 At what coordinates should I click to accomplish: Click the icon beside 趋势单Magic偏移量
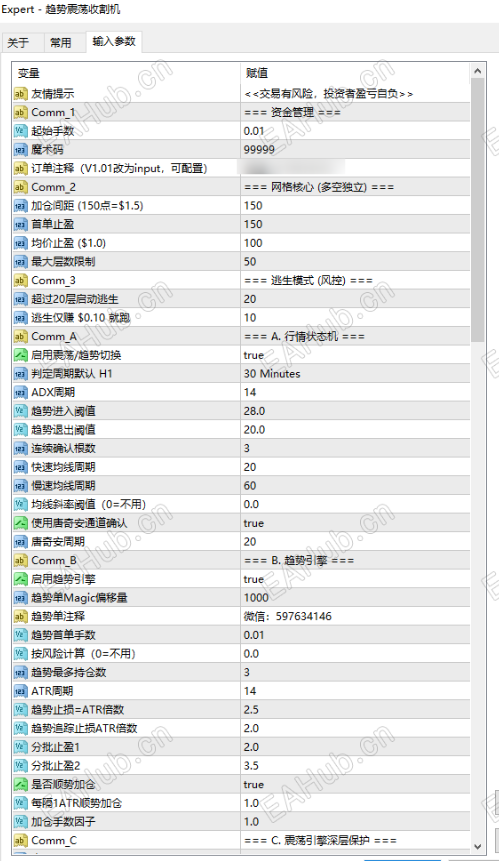(x=20, y=598)
